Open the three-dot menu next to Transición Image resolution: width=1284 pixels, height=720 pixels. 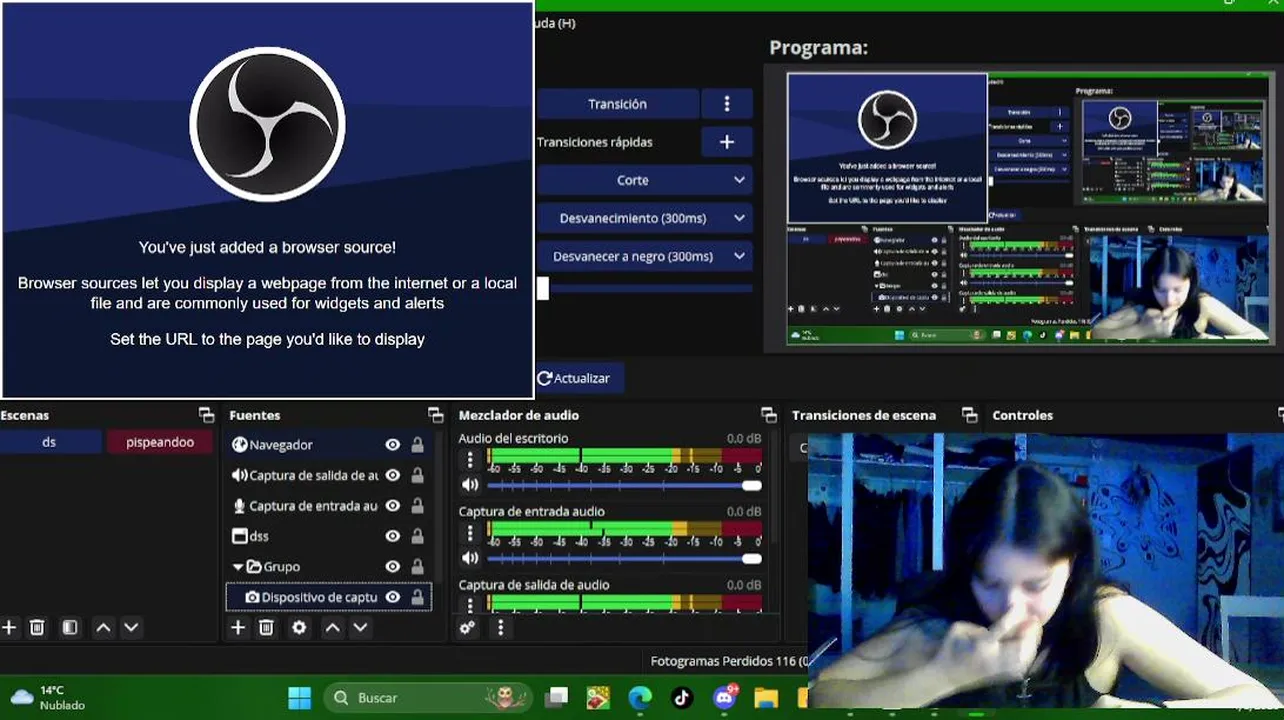click(x=727, y=104)
